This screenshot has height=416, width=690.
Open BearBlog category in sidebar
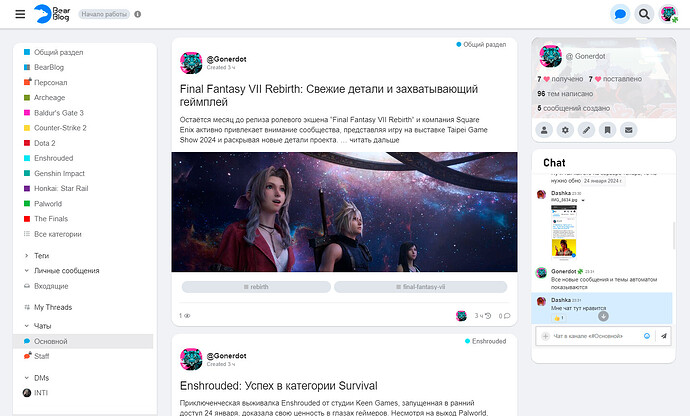(49, 67)
